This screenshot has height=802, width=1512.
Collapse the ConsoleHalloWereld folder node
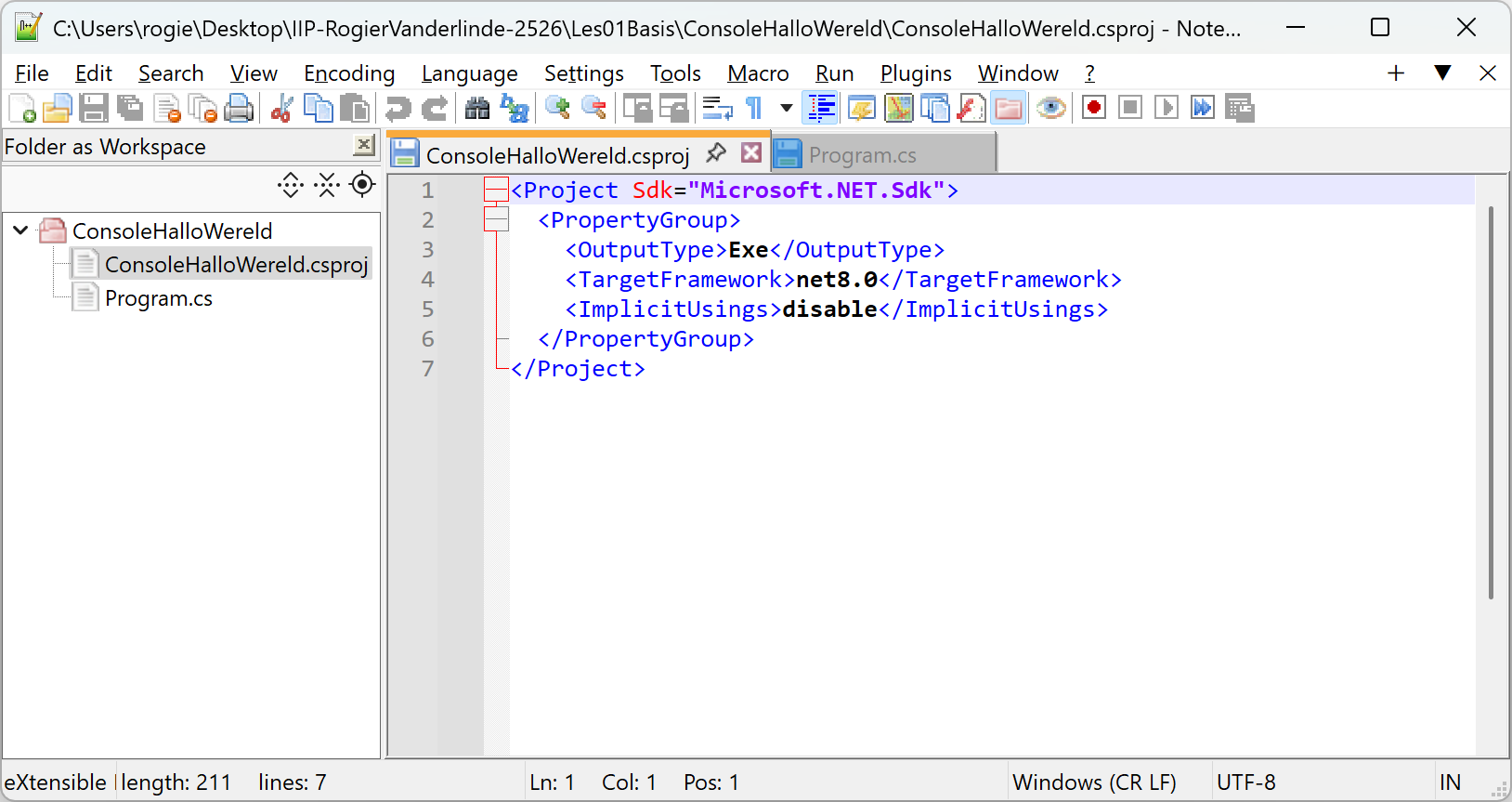(x=20, y=230)
